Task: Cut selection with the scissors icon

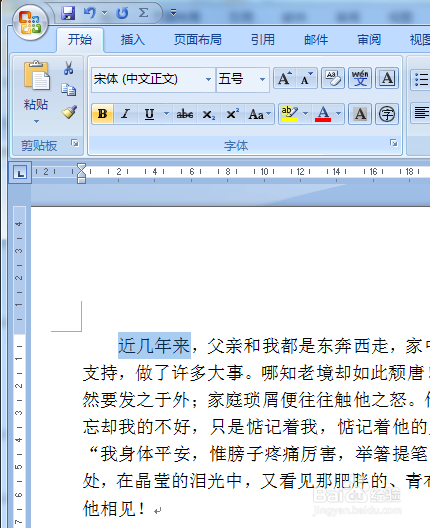Action: (x=69, y=68)
